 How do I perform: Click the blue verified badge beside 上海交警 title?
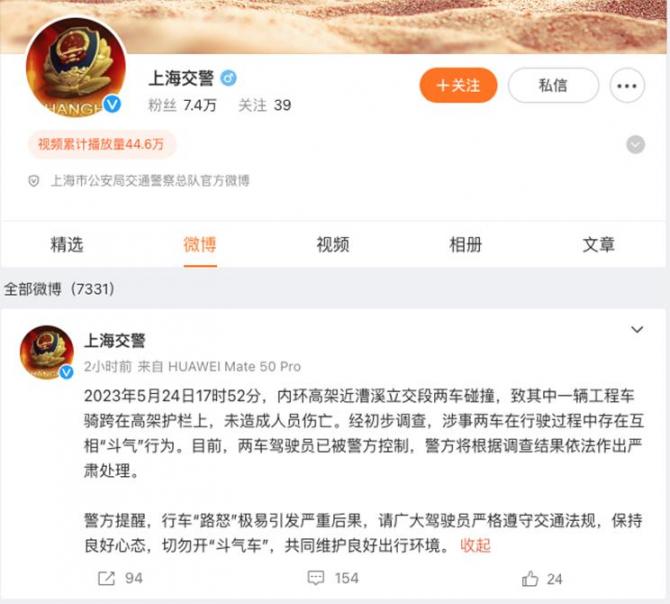click(229, 78)
